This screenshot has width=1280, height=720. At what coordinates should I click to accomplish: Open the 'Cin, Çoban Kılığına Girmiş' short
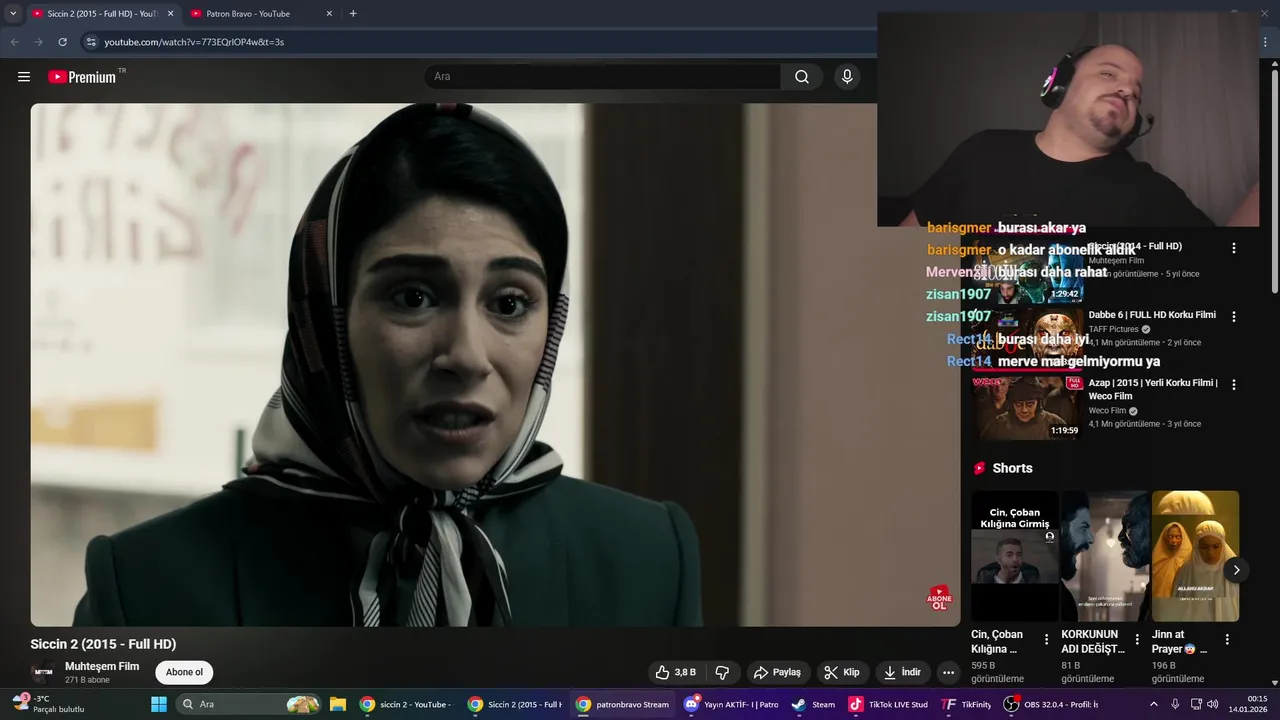[x=1014, y=556]
